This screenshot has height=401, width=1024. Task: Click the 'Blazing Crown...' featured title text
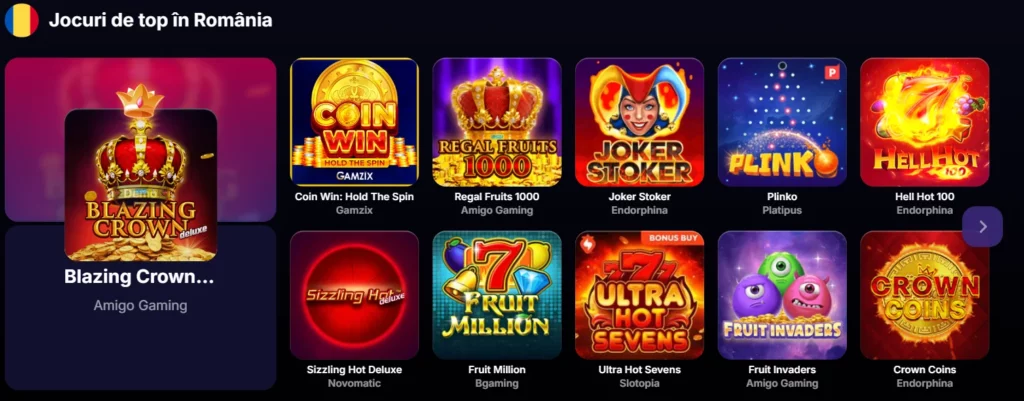[139, 277]
